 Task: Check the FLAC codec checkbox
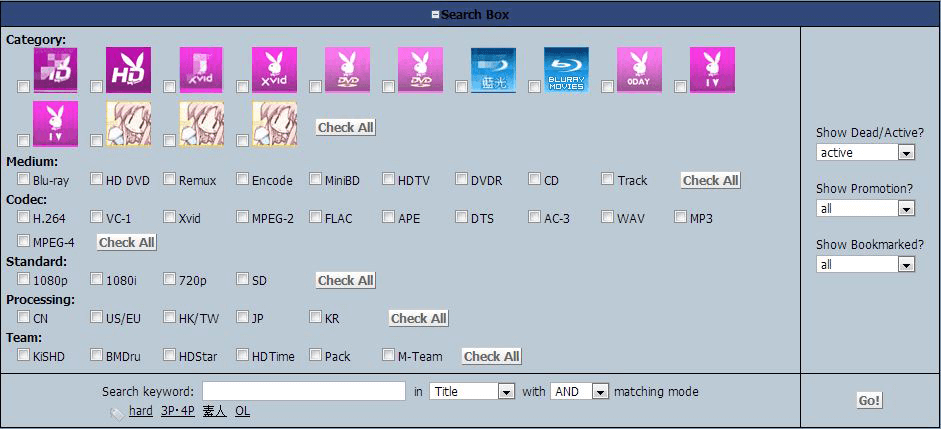click(x=315, y=217)
